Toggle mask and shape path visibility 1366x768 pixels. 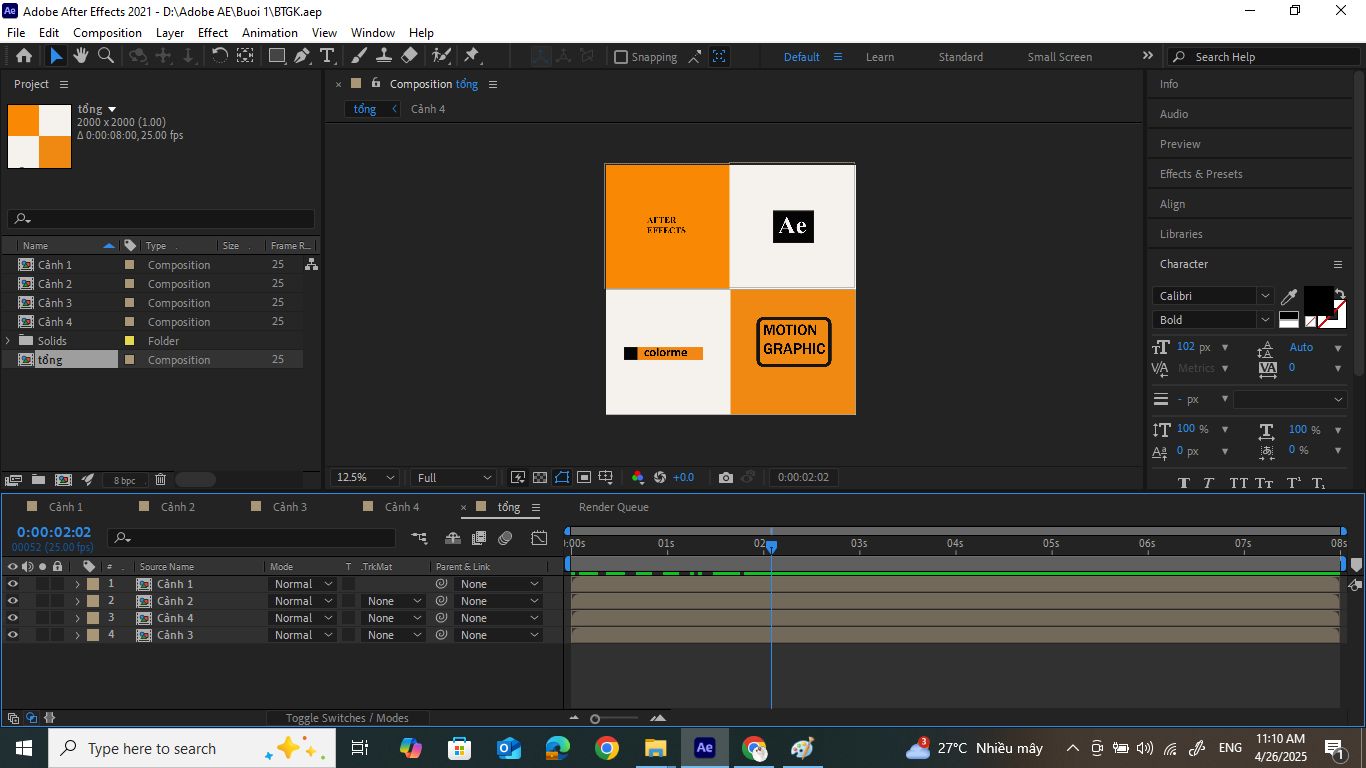(x=562, y=477)
